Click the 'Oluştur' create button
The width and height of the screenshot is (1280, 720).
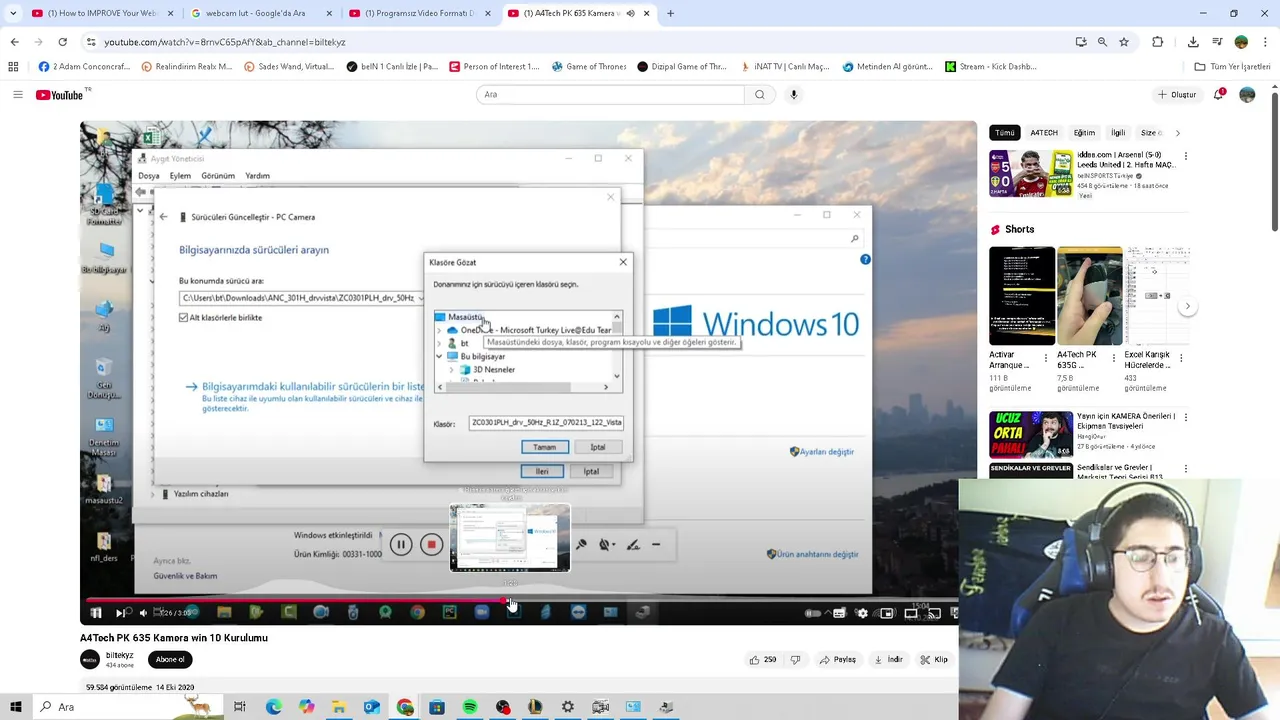point(1176,95)
